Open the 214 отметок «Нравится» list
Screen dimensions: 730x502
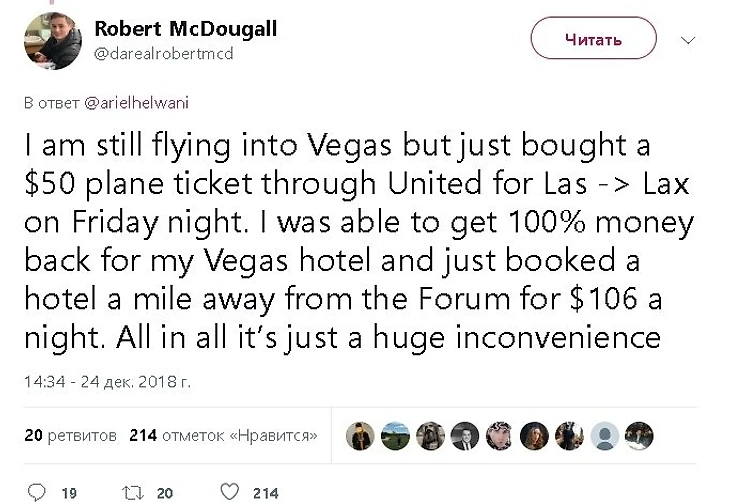223,435
